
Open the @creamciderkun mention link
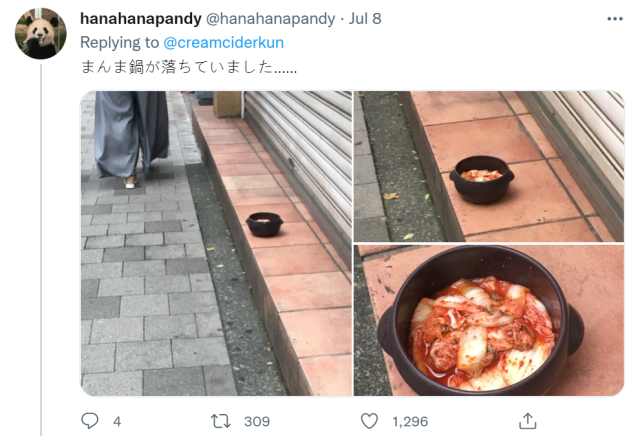tap(224, 42)
